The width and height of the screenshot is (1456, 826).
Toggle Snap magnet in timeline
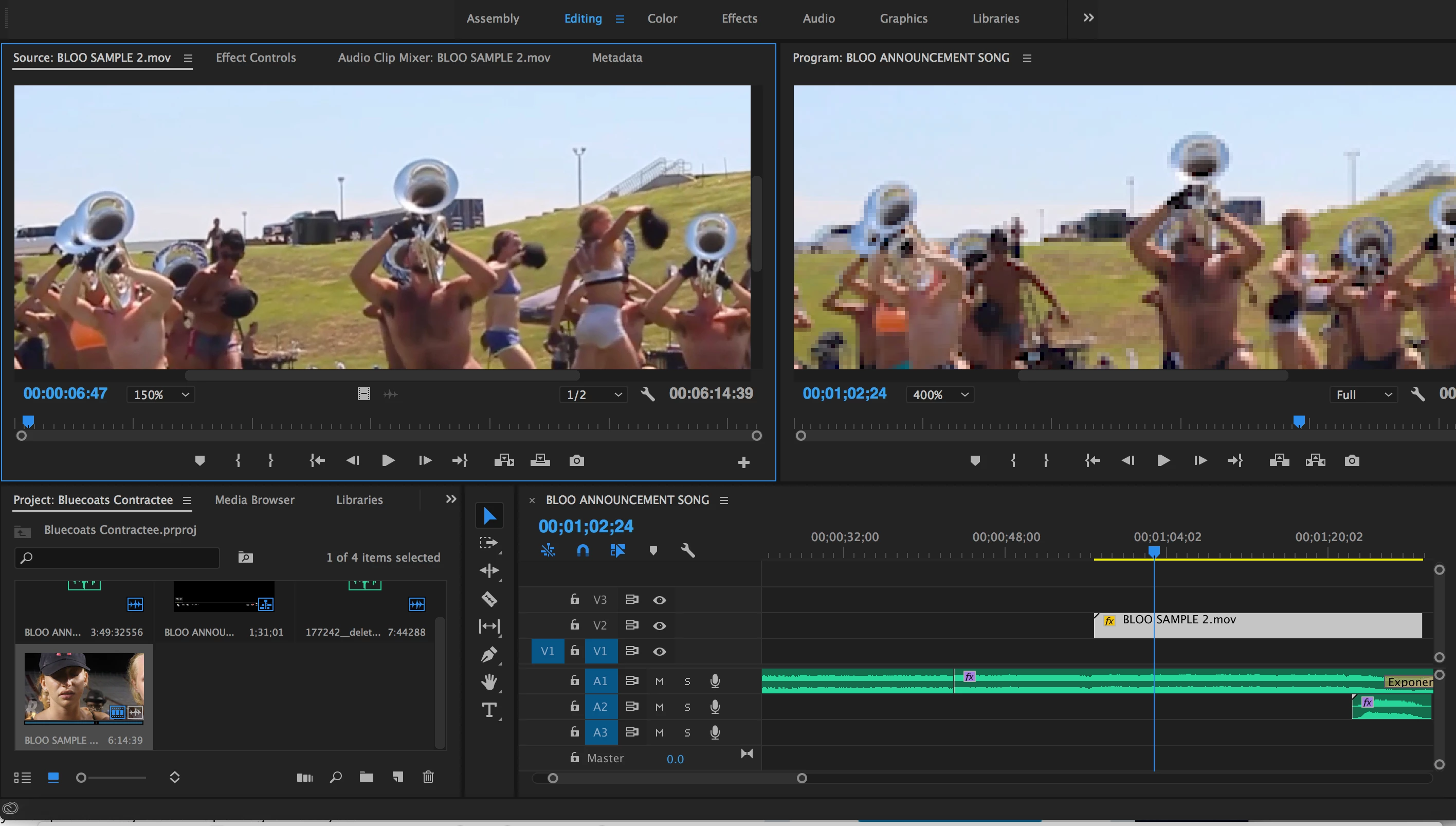tap(583, 550)
